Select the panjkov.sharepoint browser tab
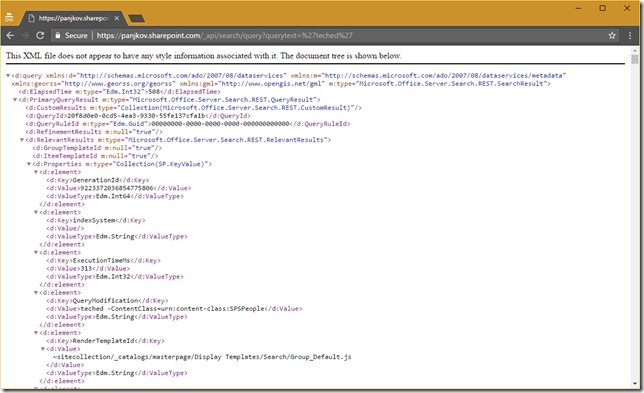The height and width of the screenshot is (393, 644). coord(73,18)
